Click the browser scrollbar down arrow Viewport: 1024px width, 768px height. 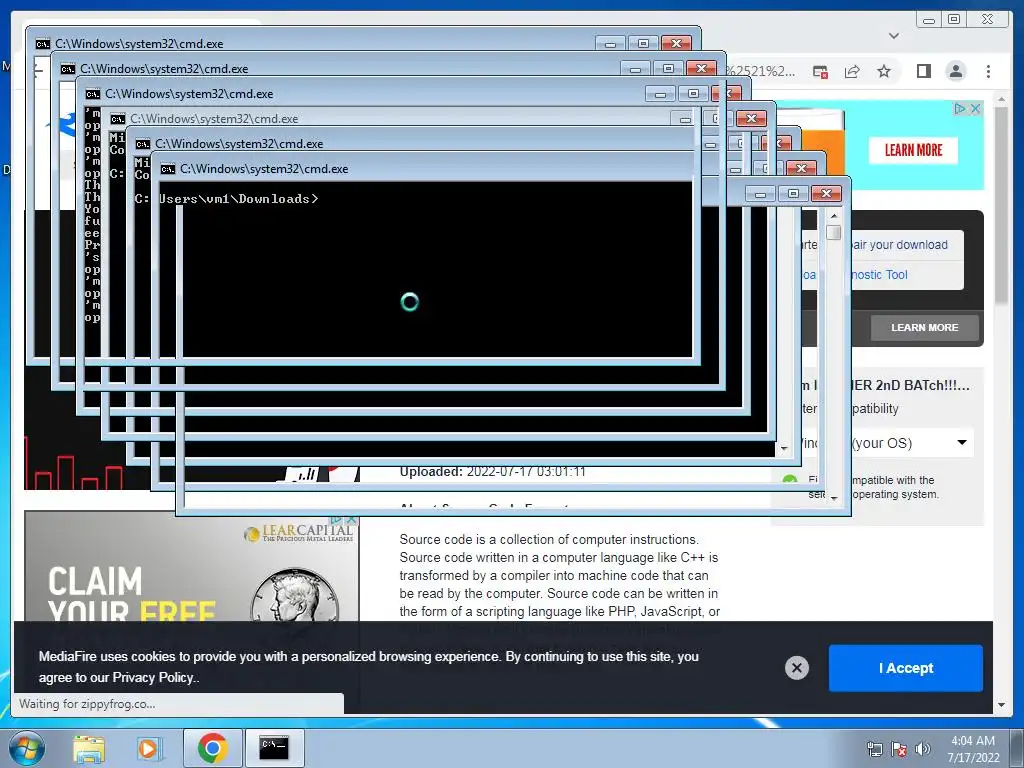[x=1001, y=705]
